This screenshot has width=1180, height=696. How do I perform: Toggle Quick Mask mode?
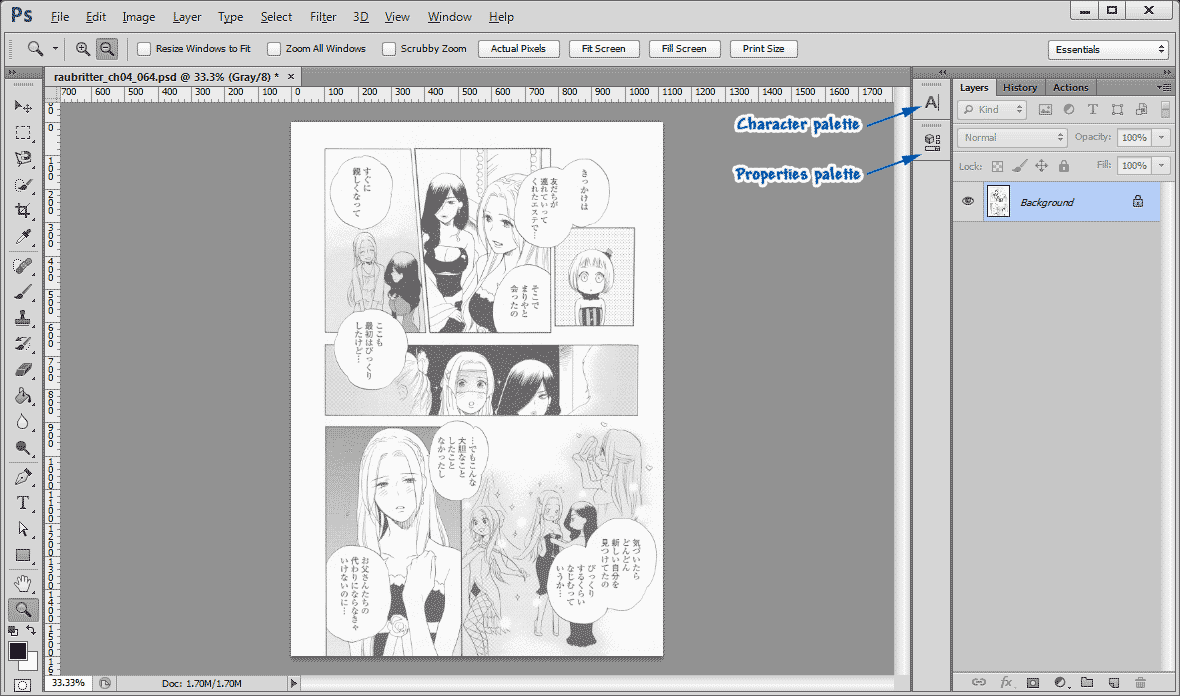(x=23, y=685)
